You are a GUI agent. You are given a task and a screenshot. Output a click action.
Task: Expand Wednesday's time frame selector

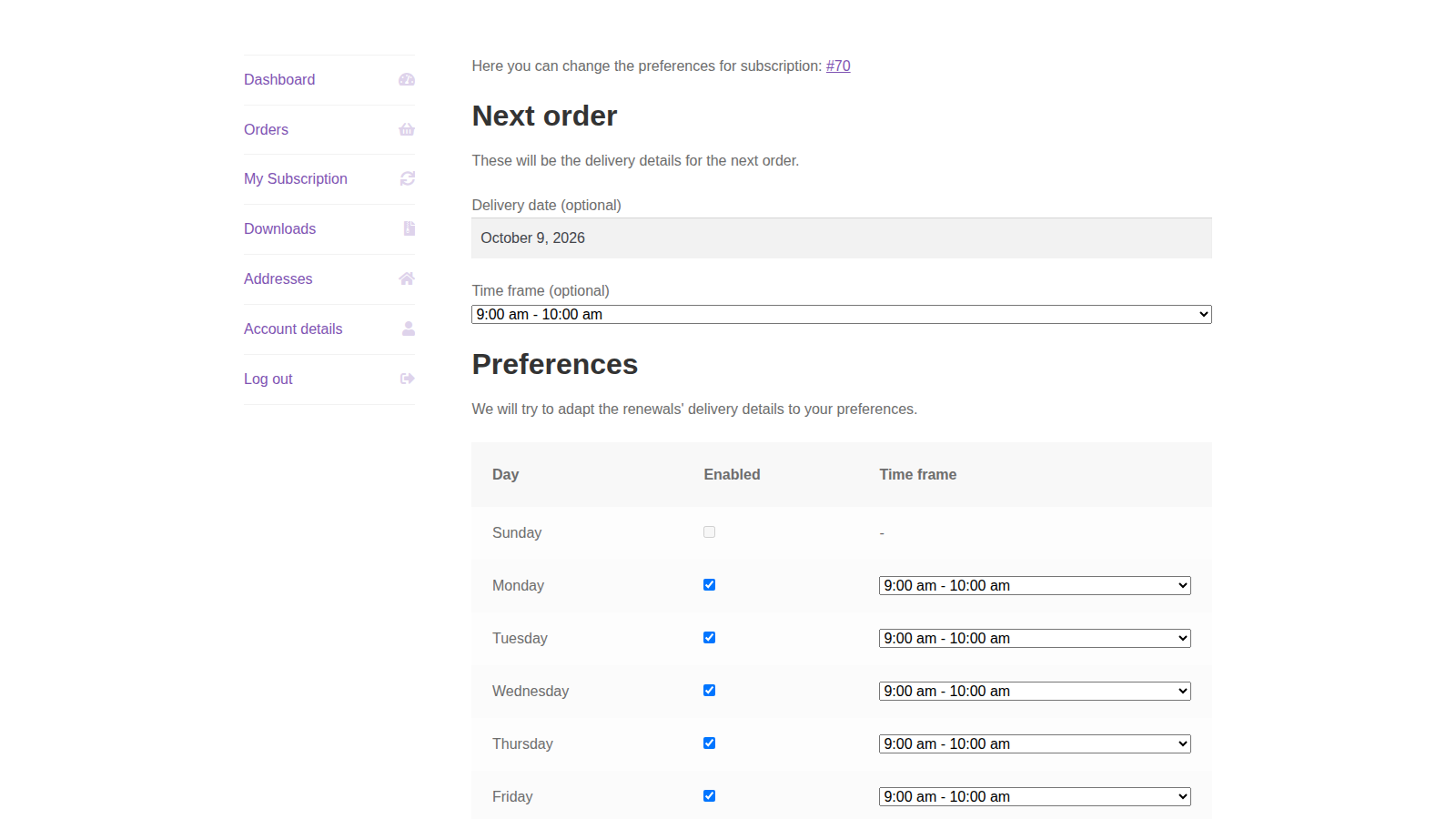1035,692
